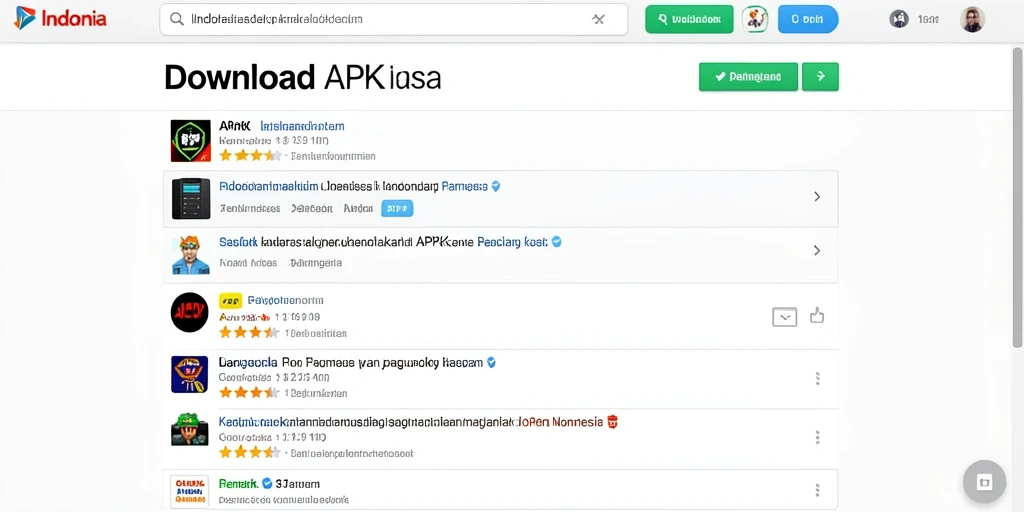
Task: Open the Indonia logo home link
Action: [60, 18]
